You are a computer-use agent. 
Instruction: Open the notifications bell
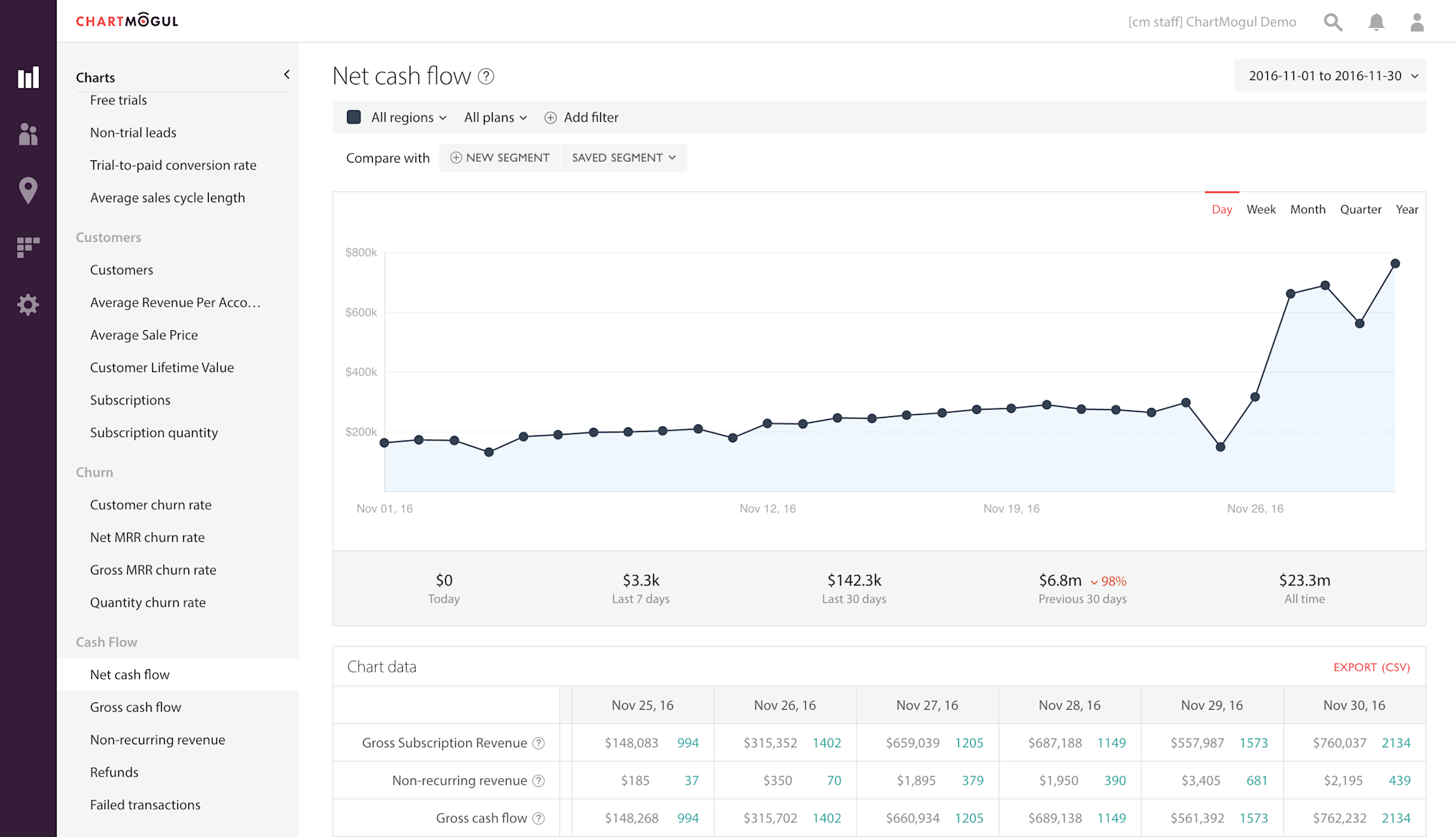pyautogui.click(x=1376, y=22)
